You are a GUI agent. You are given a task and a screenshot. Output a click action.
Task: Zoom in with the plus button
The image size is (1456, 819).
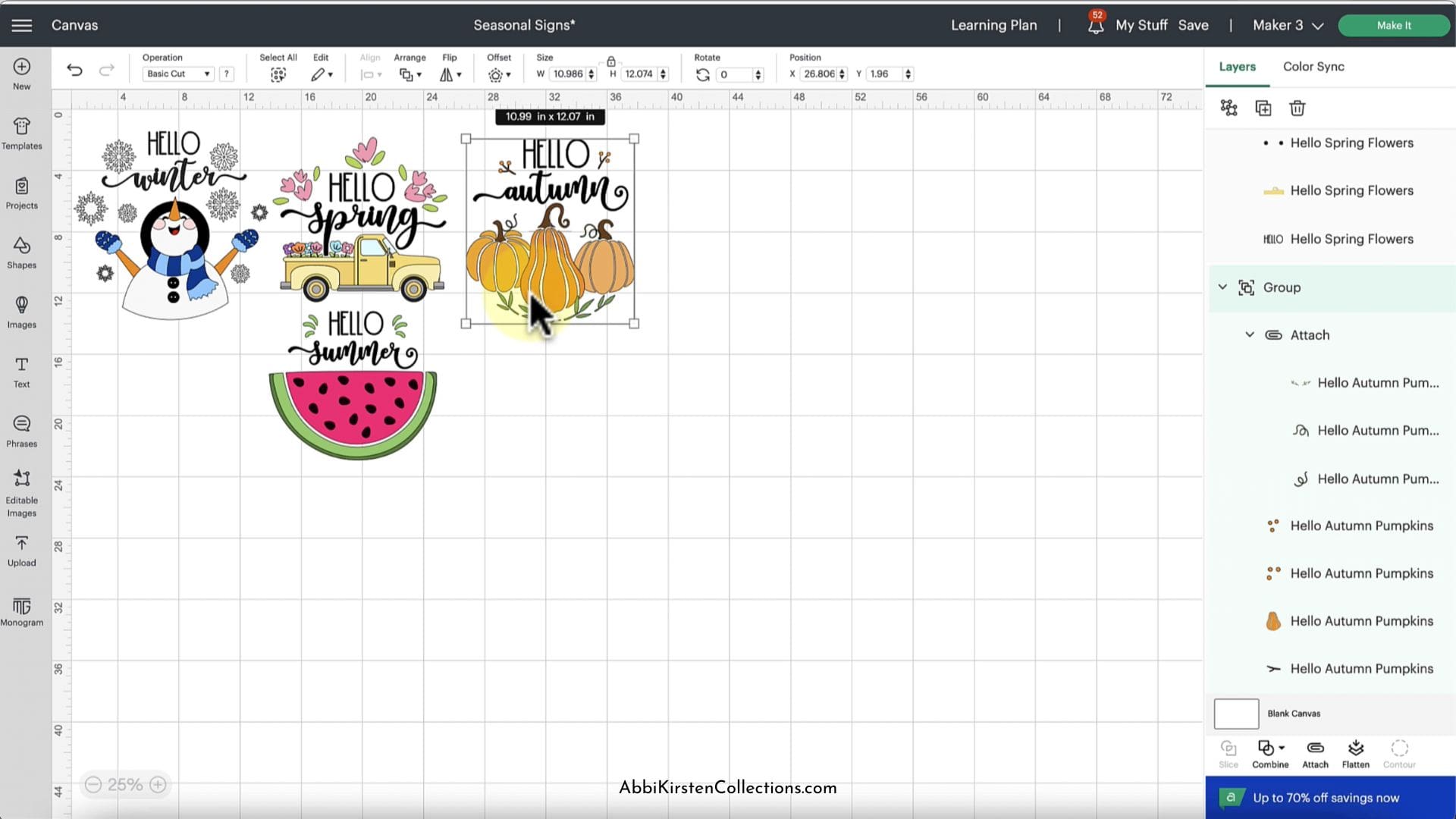[158, 785]
